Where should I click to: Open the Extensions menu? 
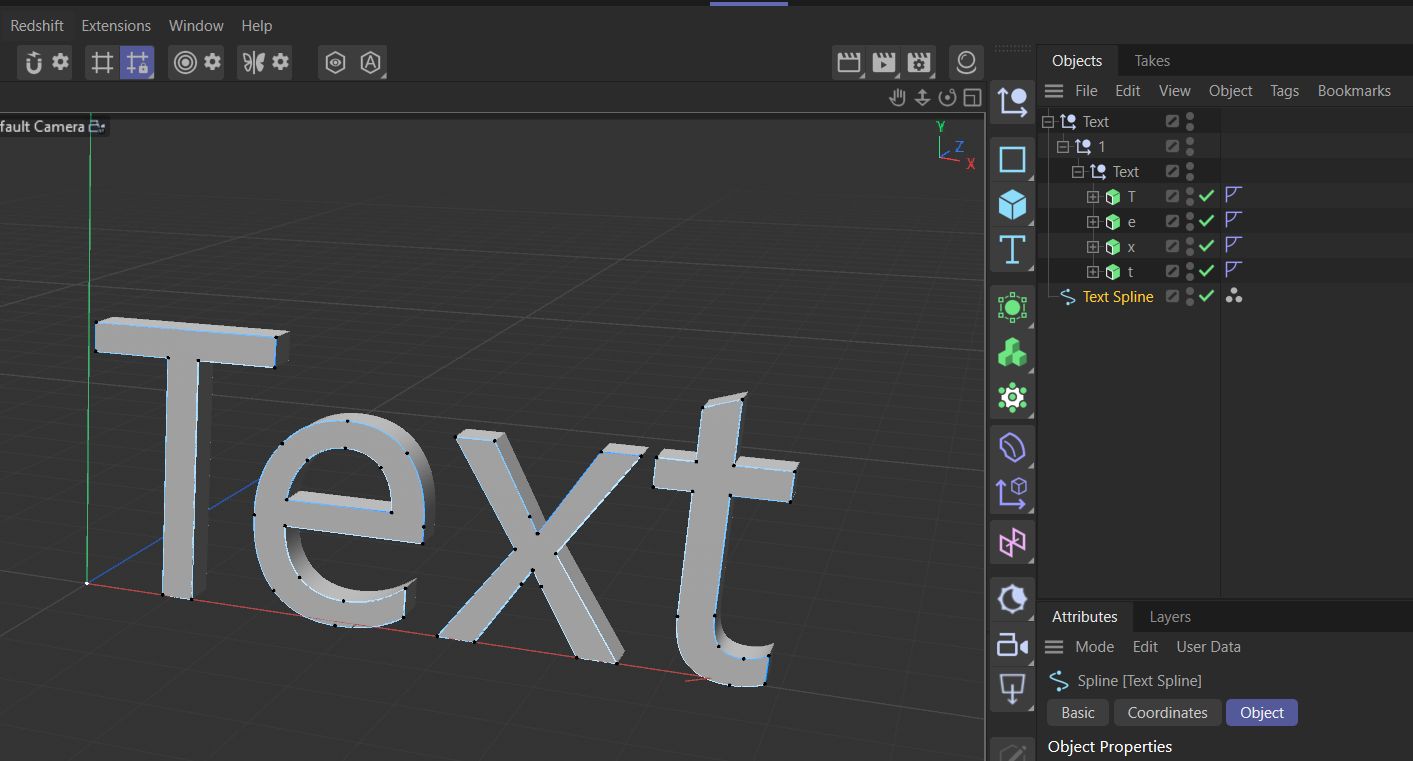[x=116, y=26]
